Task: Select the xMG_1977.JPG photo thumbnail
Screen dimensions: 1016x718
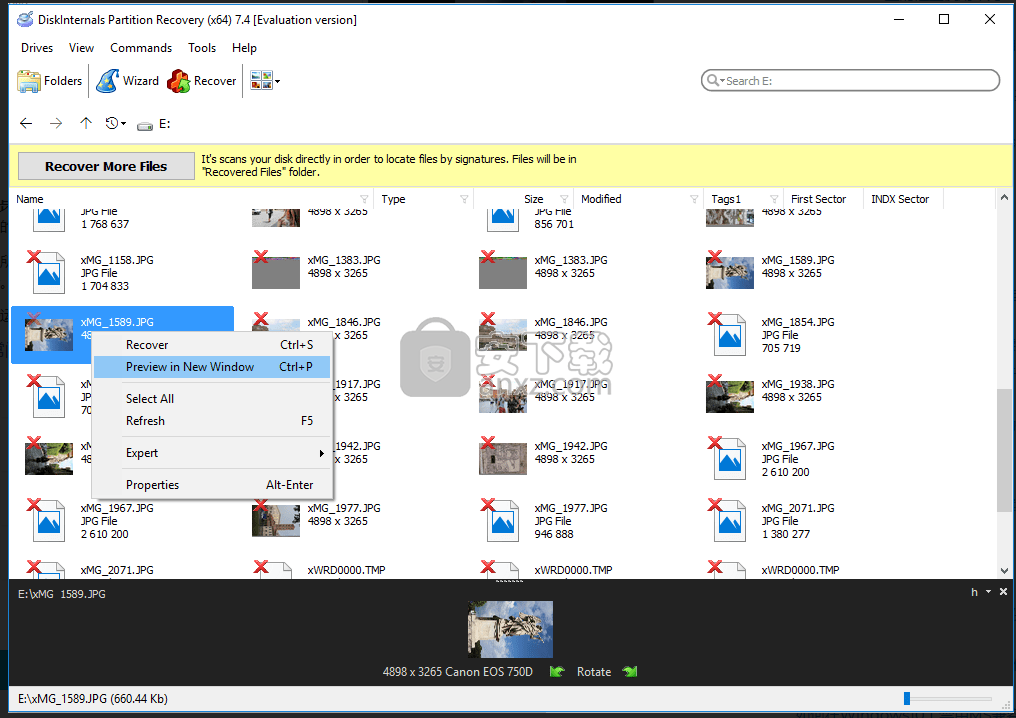Action: pos(275,521)
